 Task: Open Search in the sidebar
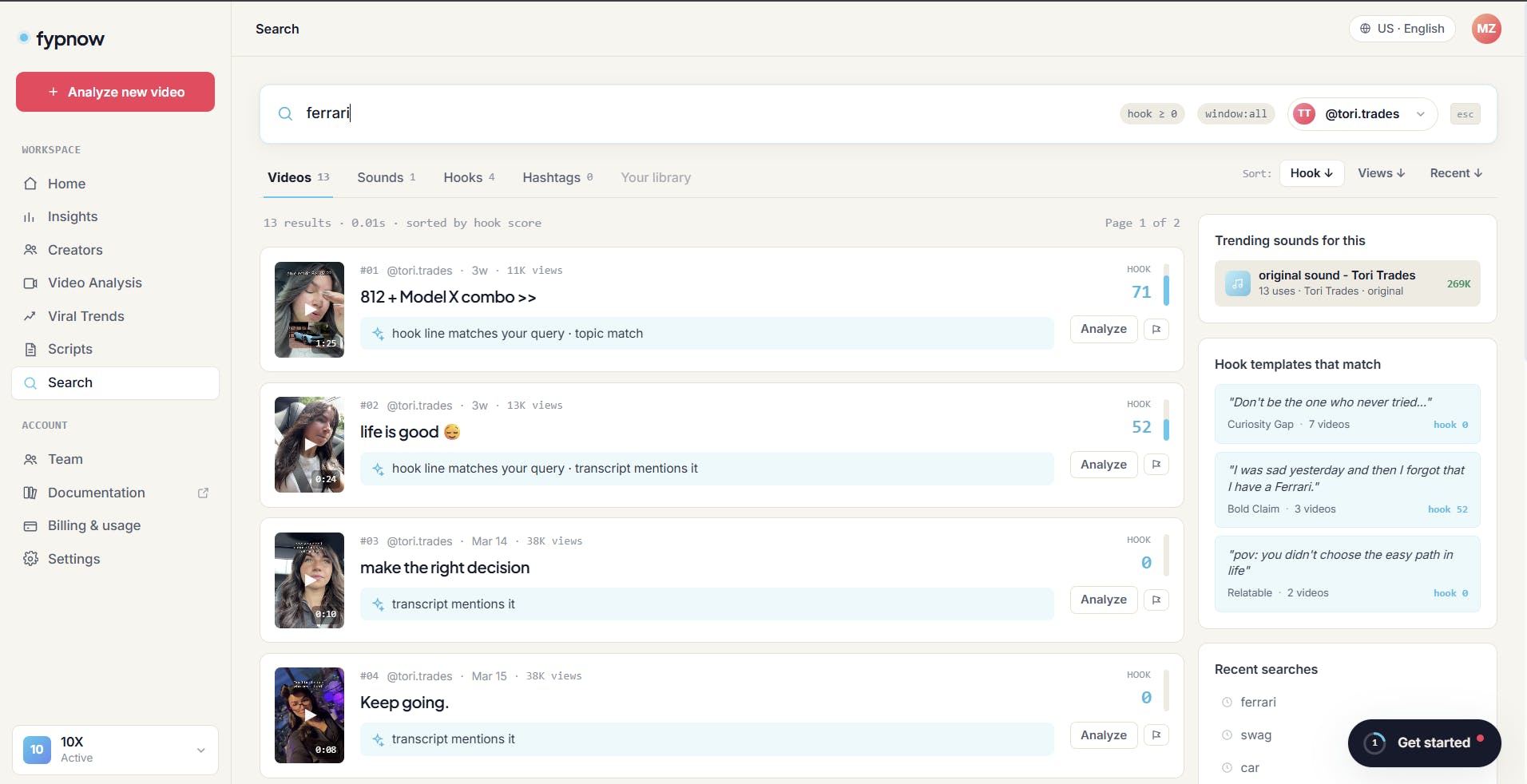[115, 383]
